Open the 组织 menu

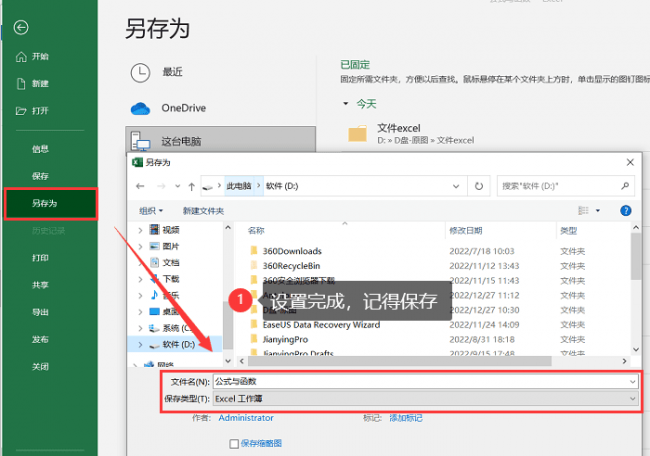click(151, 211)
